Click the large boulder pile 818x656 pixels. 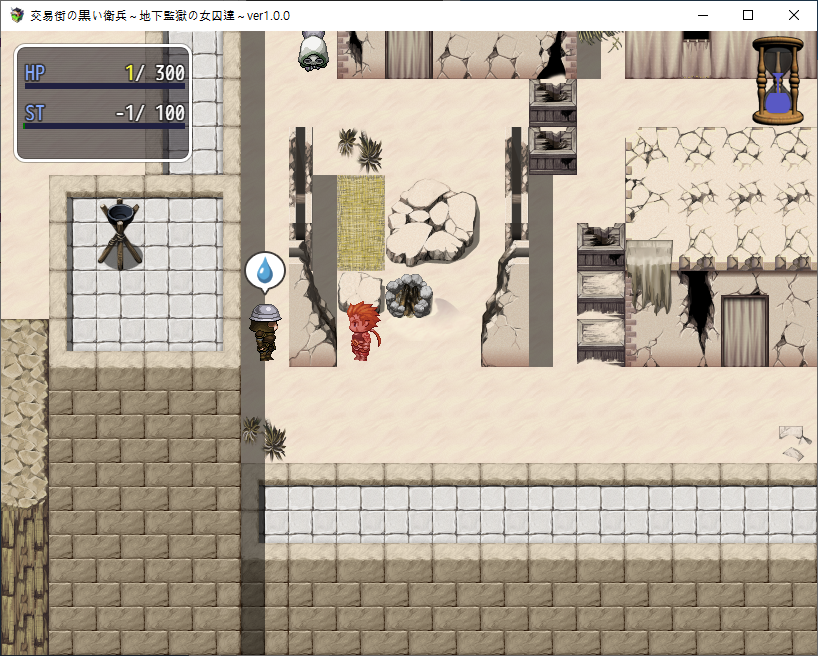pyautogui.click(x=432, y=222)
